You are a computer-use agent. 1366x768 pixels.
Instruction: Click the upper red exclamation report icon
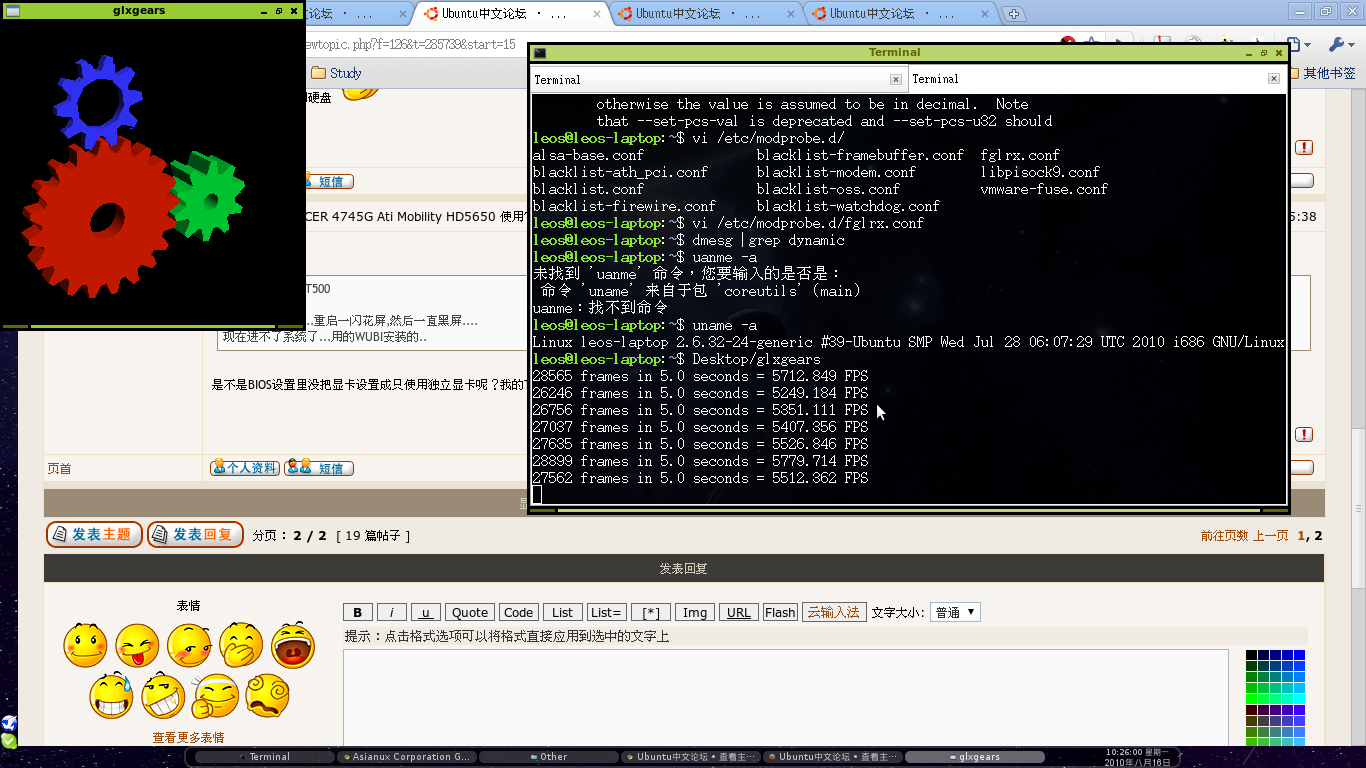tap(1304, 147)
